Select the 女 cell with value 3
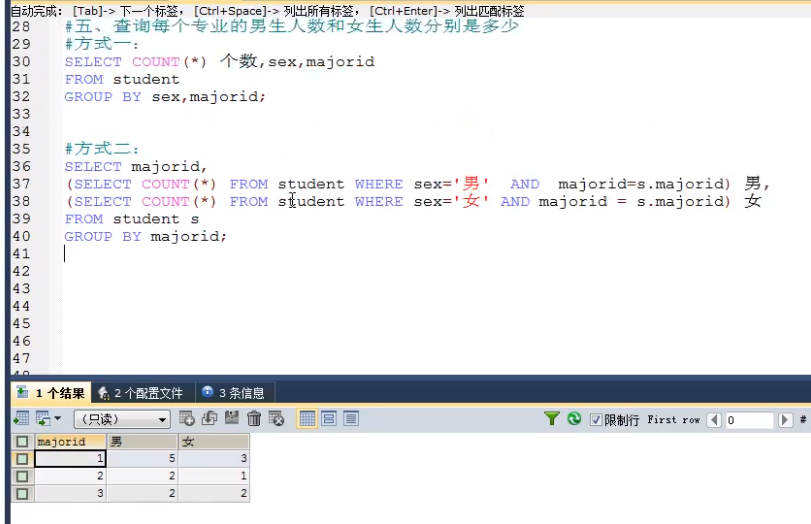The height and width of the screenshot is (524, 811). (214, 458)
